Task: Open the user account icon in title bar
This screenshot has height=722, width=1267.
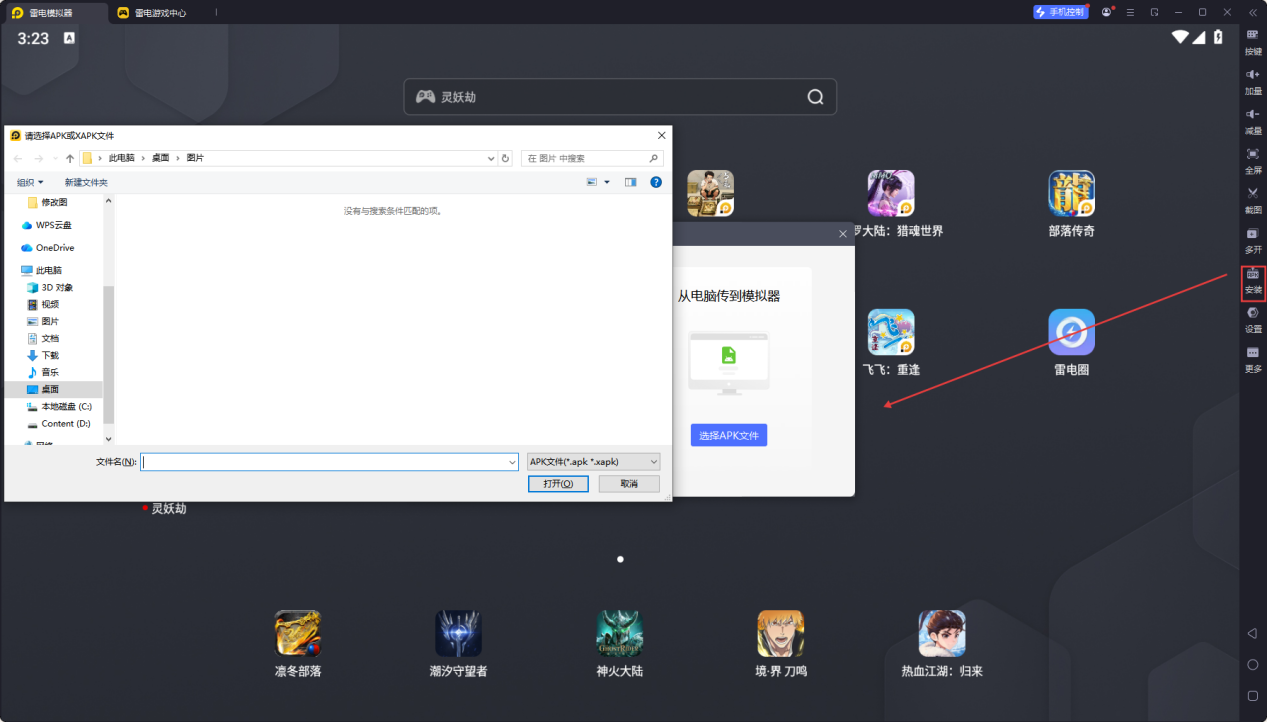Action: 1106,12
